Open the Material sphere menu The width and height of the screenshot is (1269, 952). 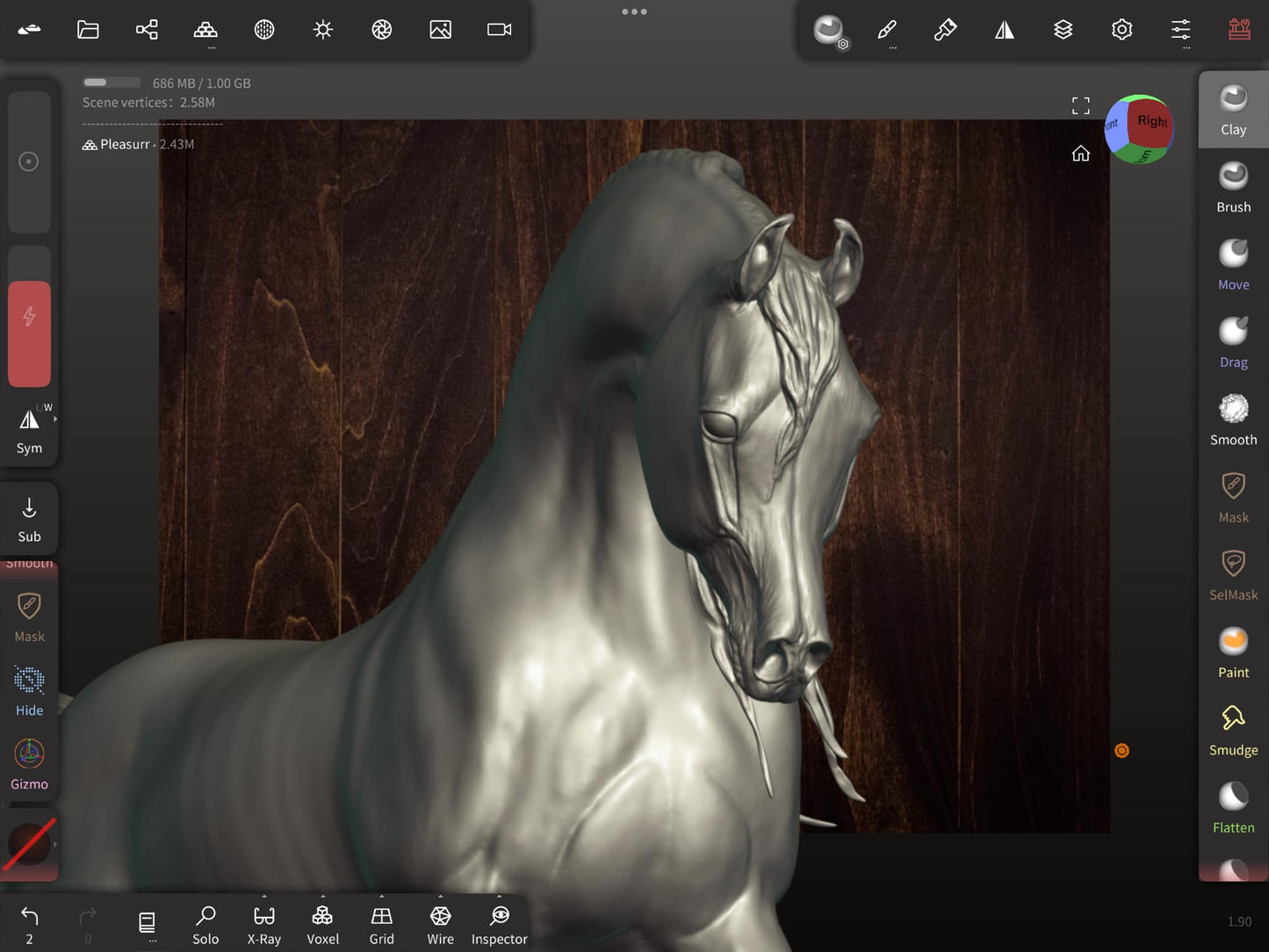coord(264,30)
